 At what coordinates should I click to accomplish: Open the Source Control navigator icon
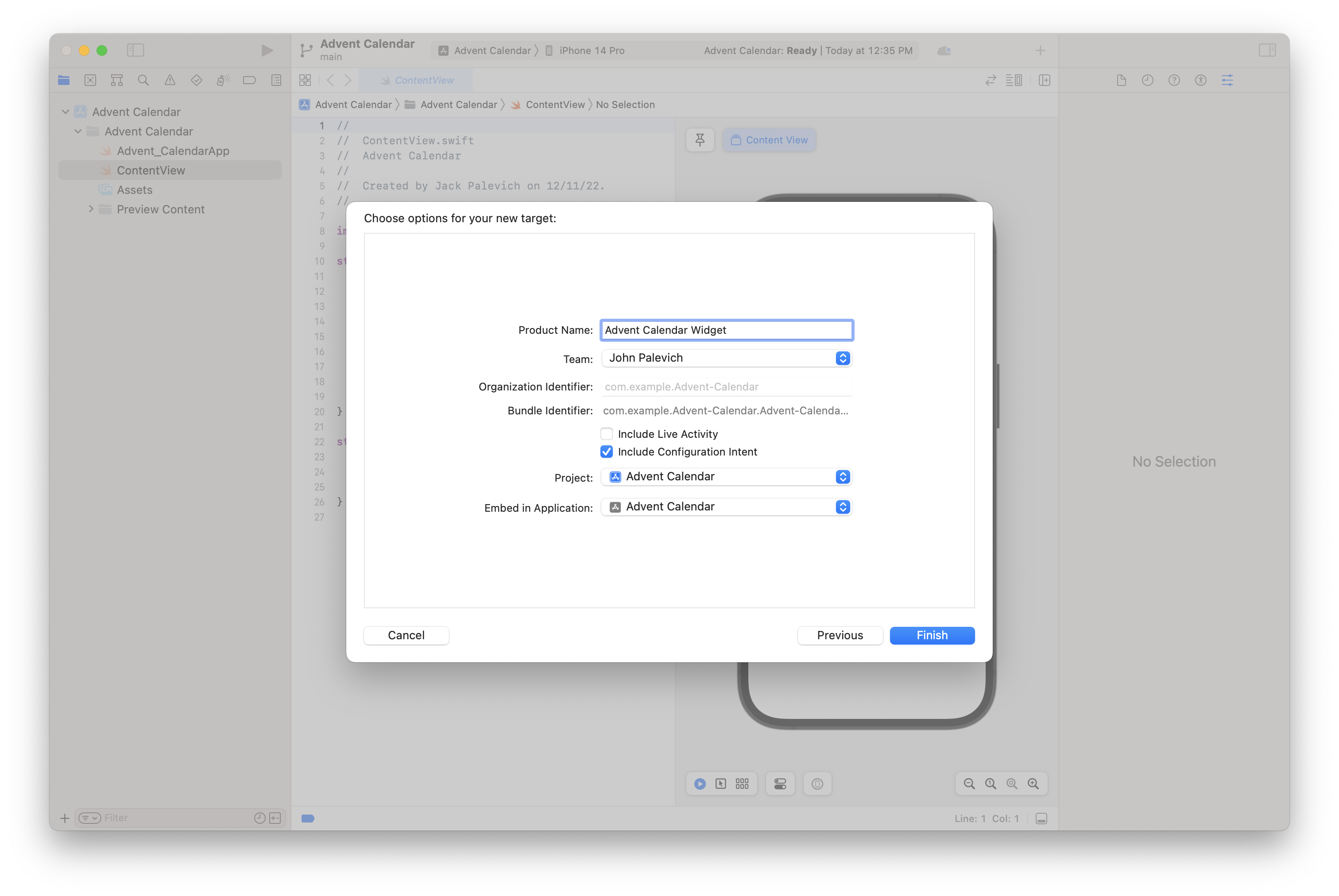point(90,80)
